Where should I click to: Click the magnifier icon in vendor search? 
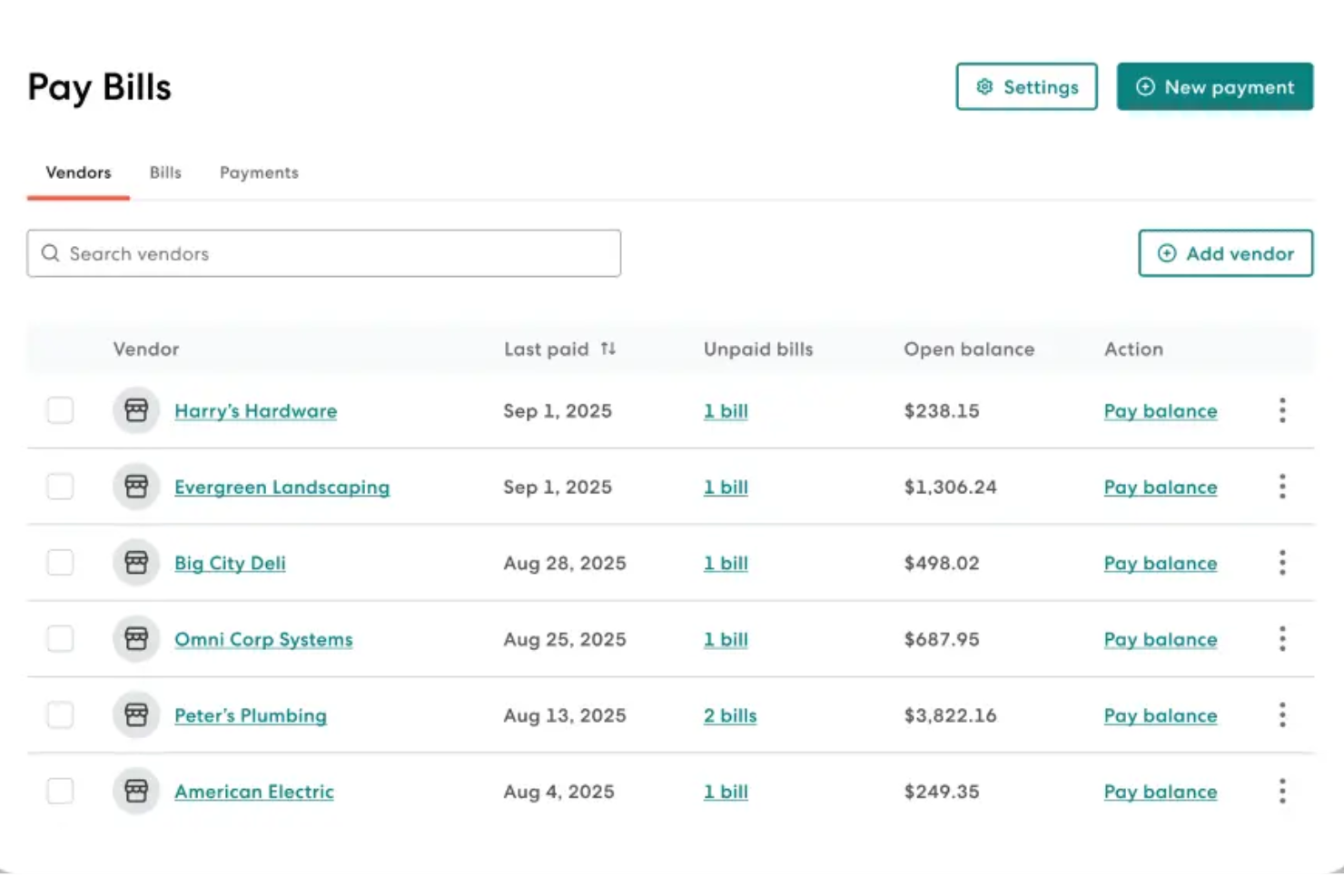pos(50,253)
